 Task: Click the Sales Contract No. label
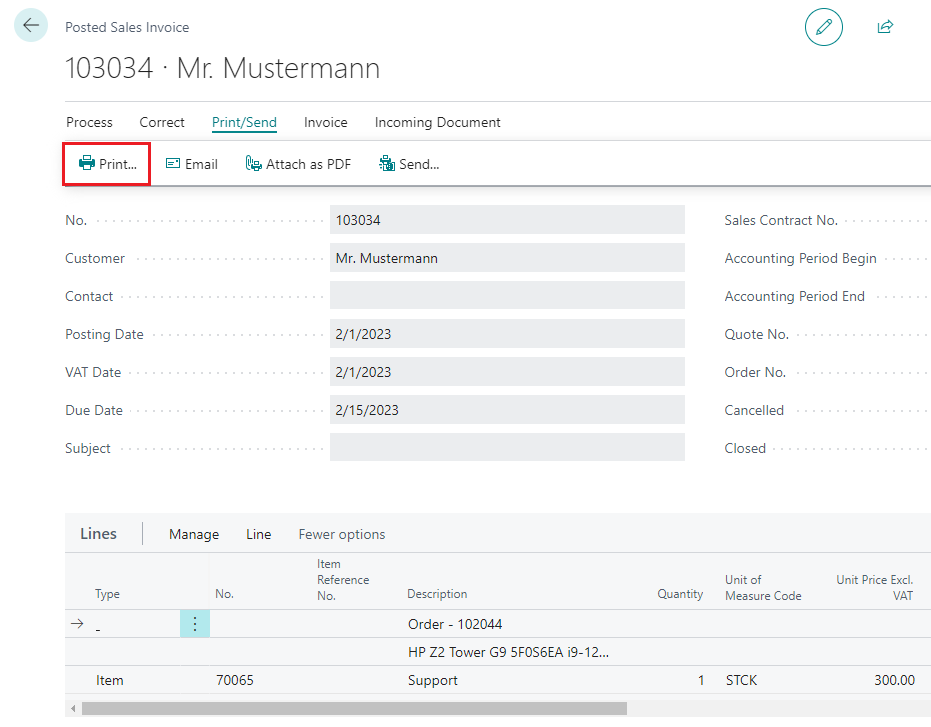click(781, 220)
